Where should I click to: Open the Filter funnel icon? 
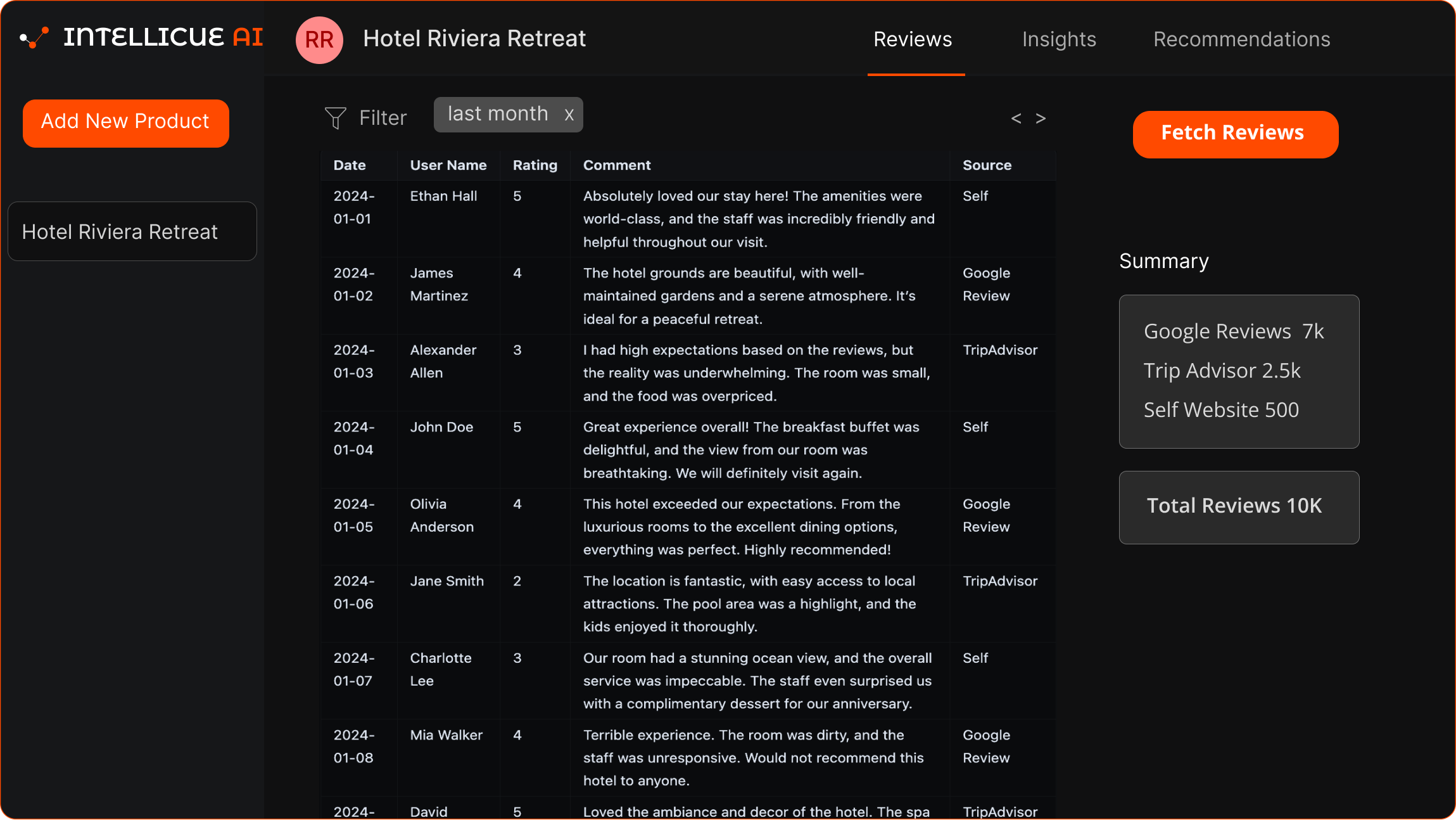tap(335, 118)
